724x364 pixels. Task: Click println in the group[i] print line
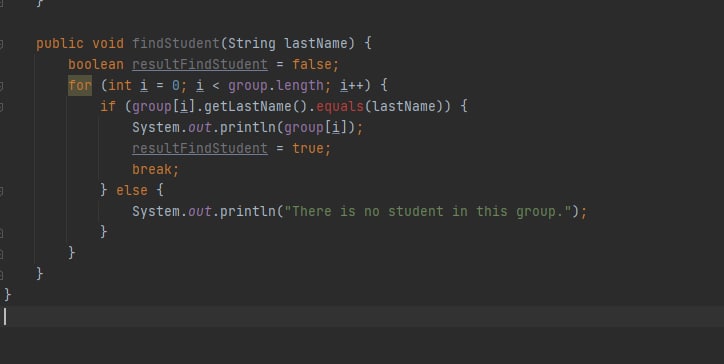tap(248, 127)
